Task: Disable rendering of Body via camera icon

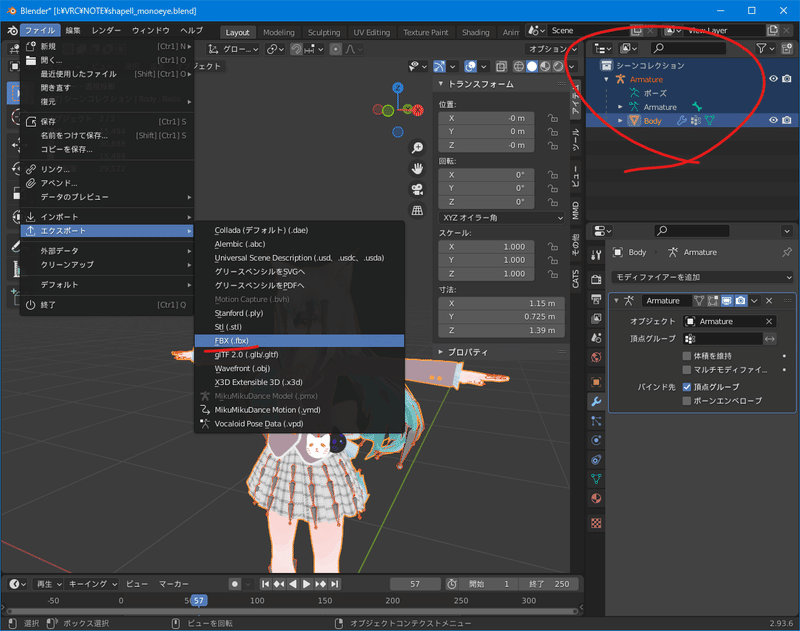Action: [x=787, y=120]
